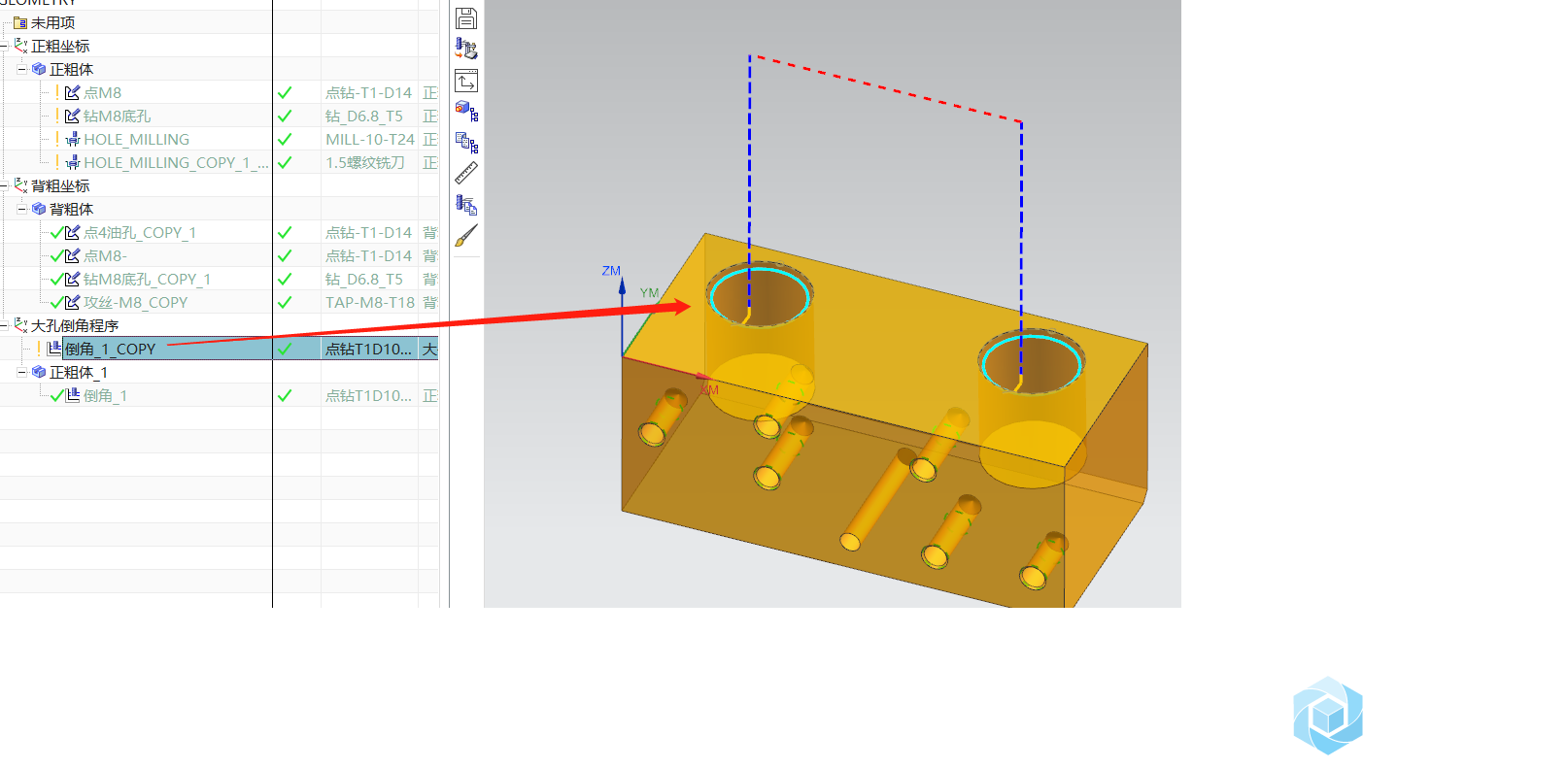This screenshot has height=768, width=1568.
Task: Click the 大孔倒角程序 coordinate system icon
Action: point(20,325)
